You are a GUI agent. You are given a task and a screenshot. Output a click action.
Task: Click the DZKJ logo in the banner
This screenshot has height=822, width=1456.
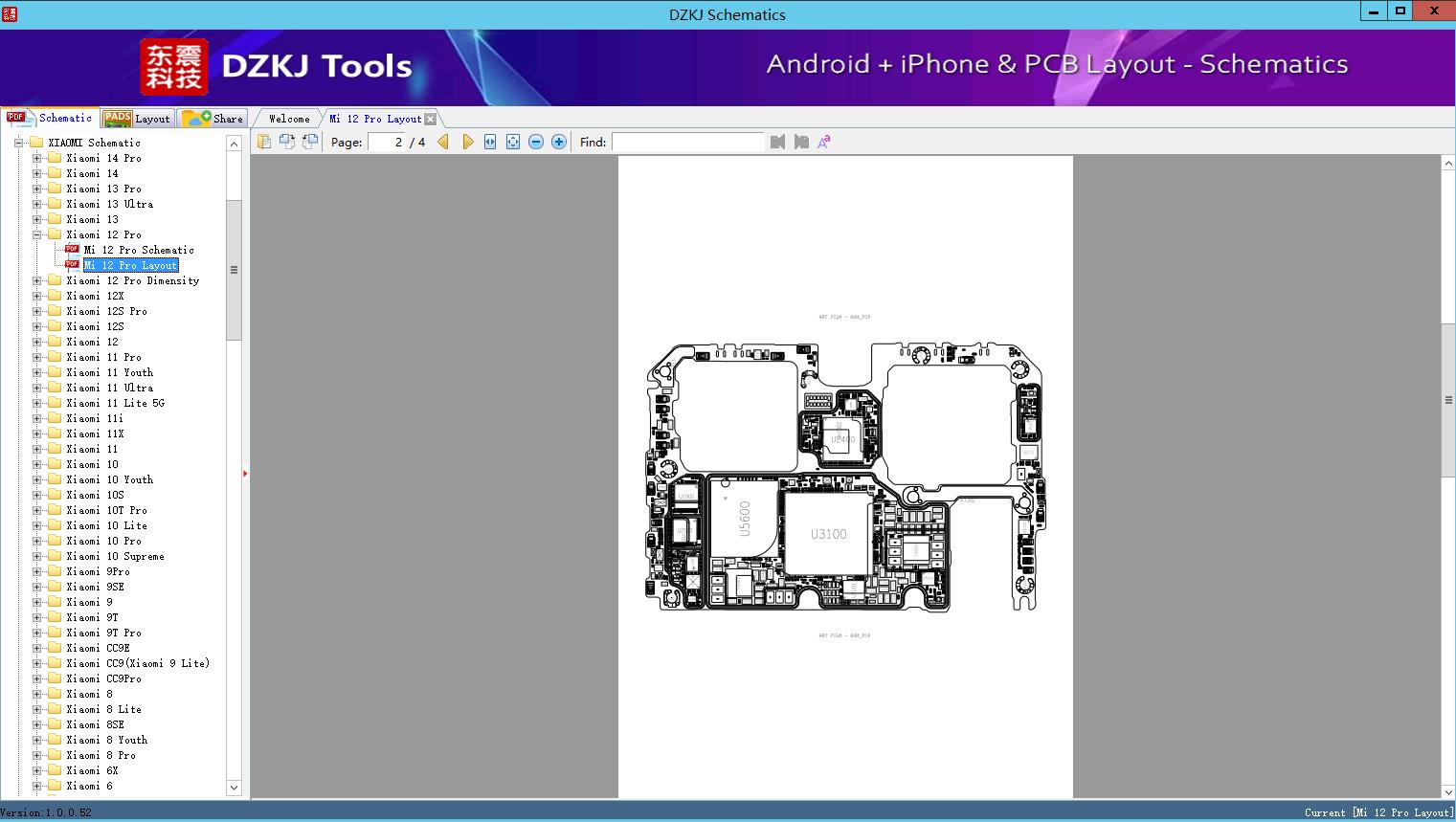pyautogui.click(x=174, y=67)
